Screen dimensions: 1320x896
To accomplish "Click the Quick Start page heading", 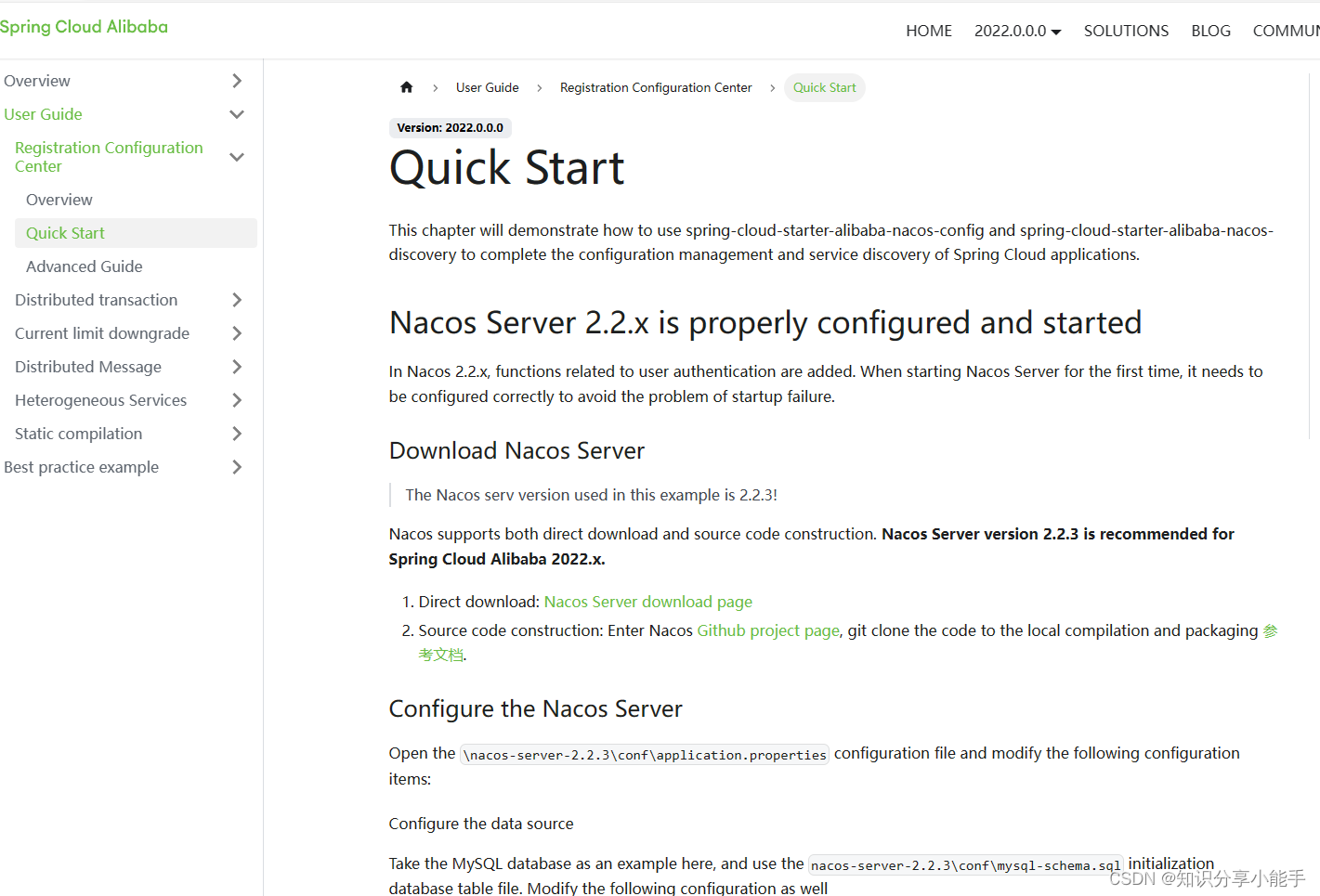I will pyautogui.click(x=507, y=168).
